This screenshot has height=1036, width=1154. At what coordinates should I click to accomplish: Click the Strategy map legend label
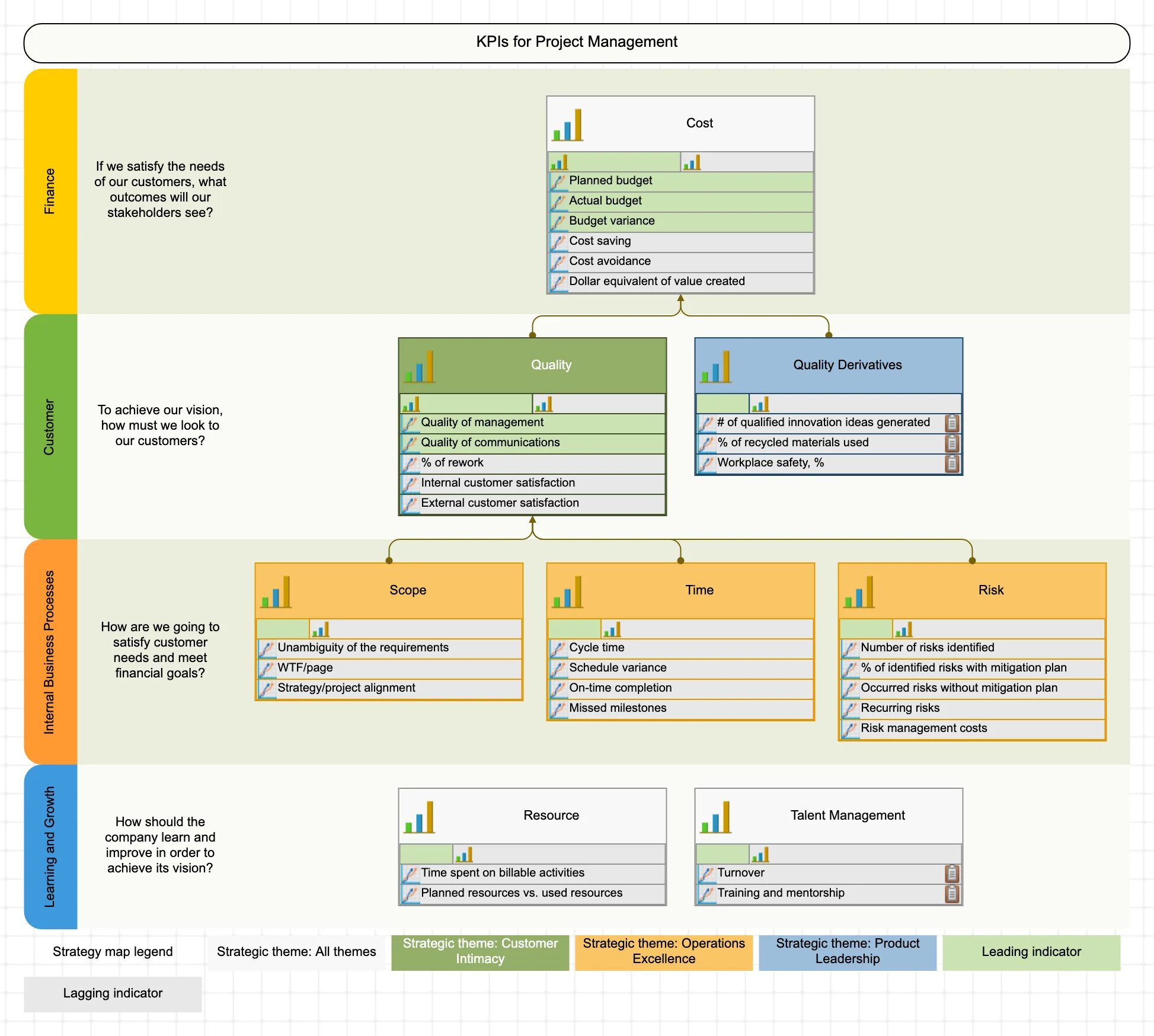coord(113,952)
